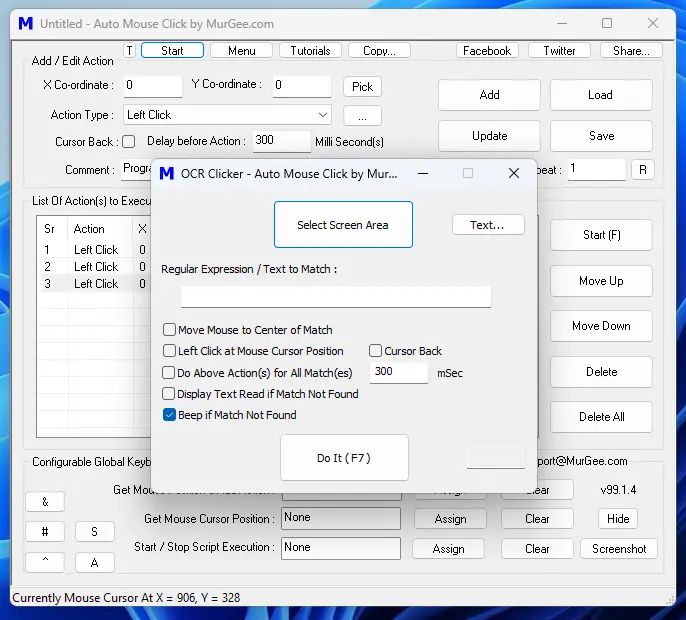Uncheck Beep if Match Not Found
The width and height of the screenshot is (686, 620).
tap(169, 414)
